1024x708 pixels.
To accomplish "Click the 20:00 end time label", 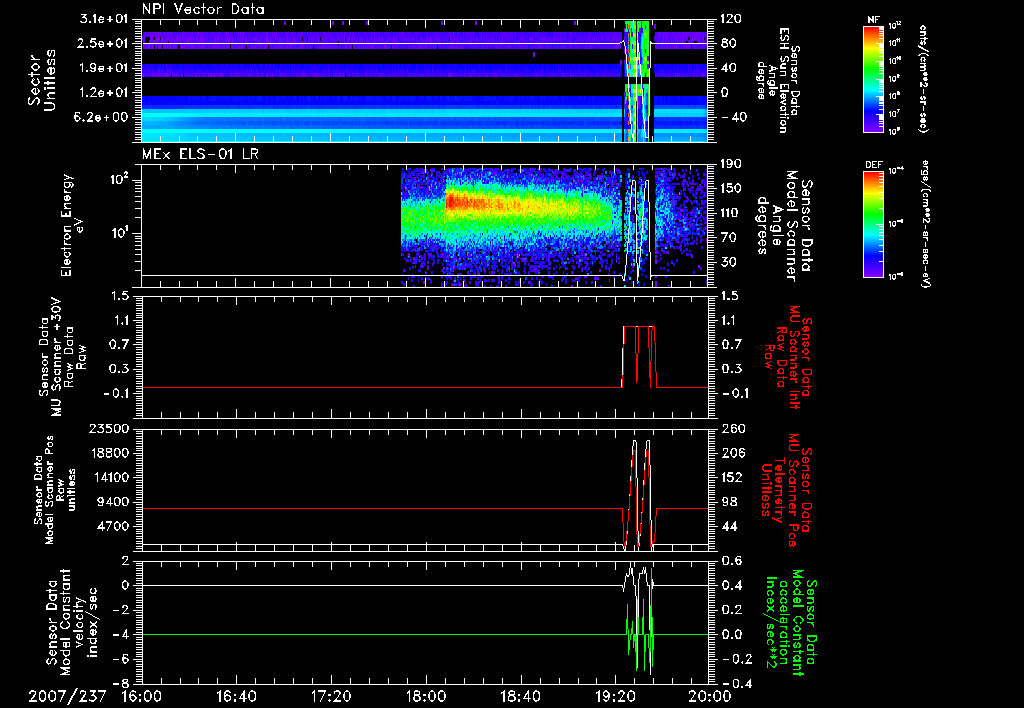I will (710, 696).
